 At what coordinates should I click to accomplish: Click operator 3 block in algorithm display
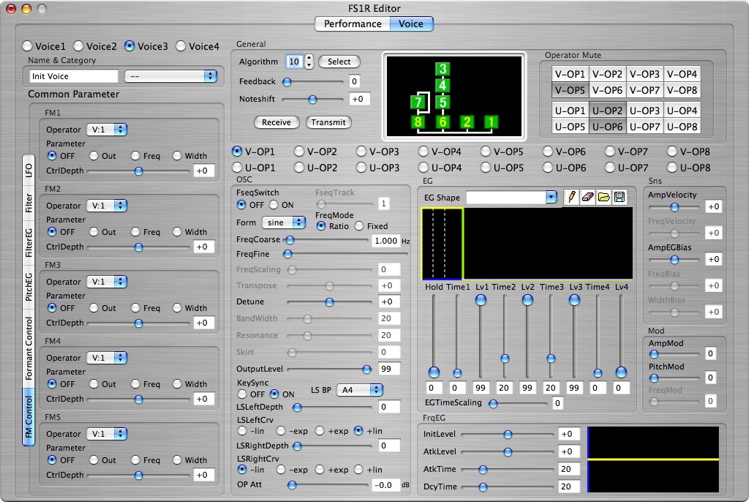(x=443, y=69)
